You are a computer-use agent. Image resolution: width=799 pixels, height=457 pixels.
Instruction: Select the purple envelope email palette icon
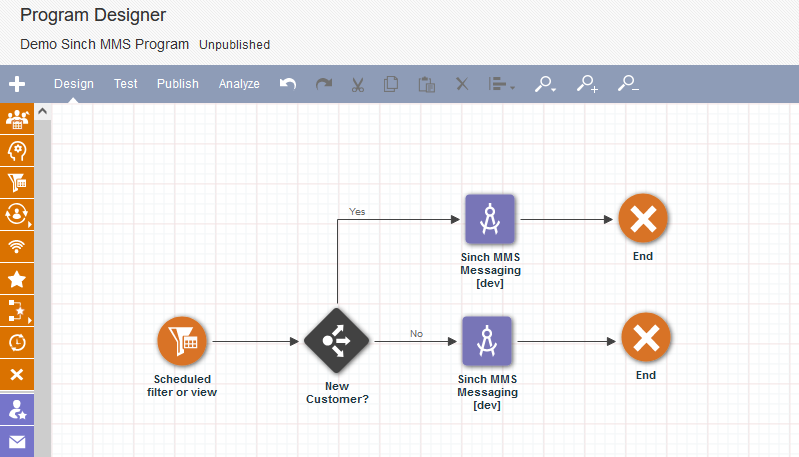[x=17, y=442]
